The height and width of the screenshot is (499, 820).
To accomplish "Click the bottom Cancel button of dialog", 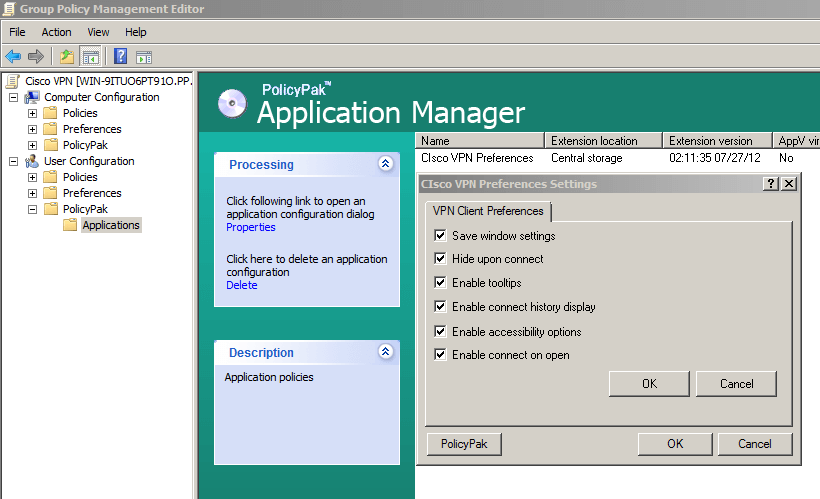I will [x=755, y=444].
